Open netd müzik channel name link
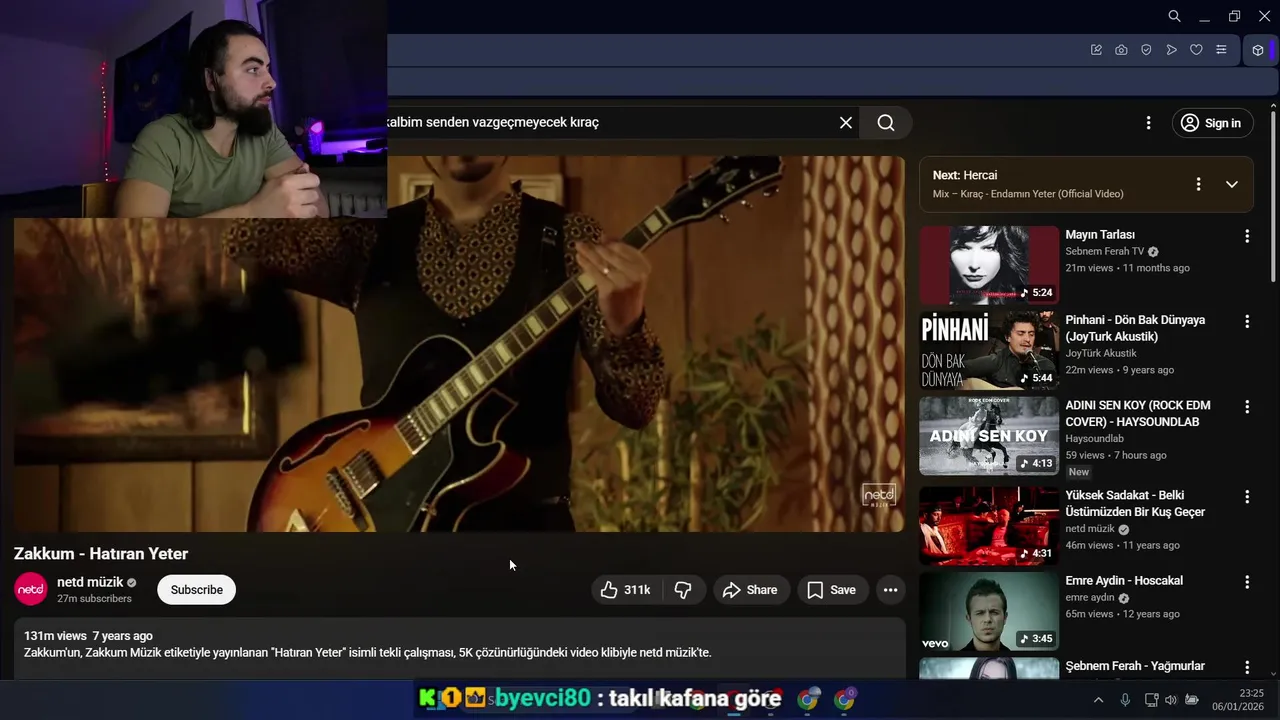The height and width of the screenshot is (720, 1280). [x=90, y=582]
